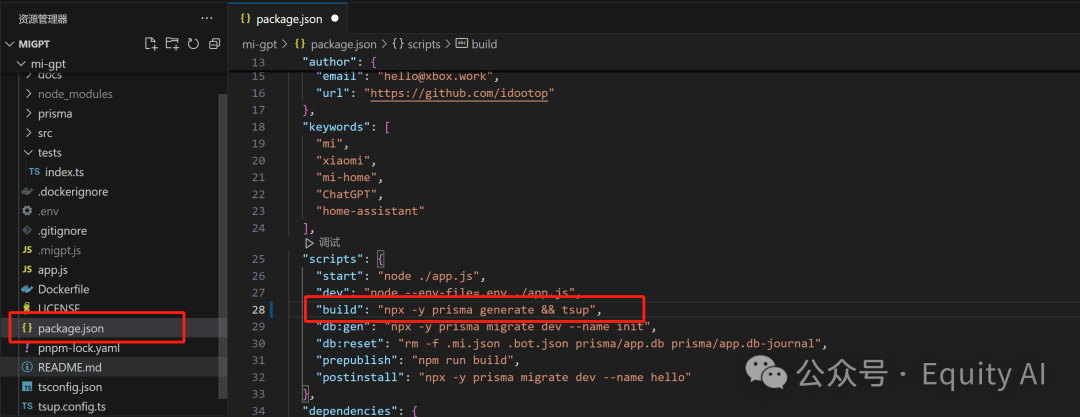Click the scripts breadcrumb item

click(x=416, y=44)
